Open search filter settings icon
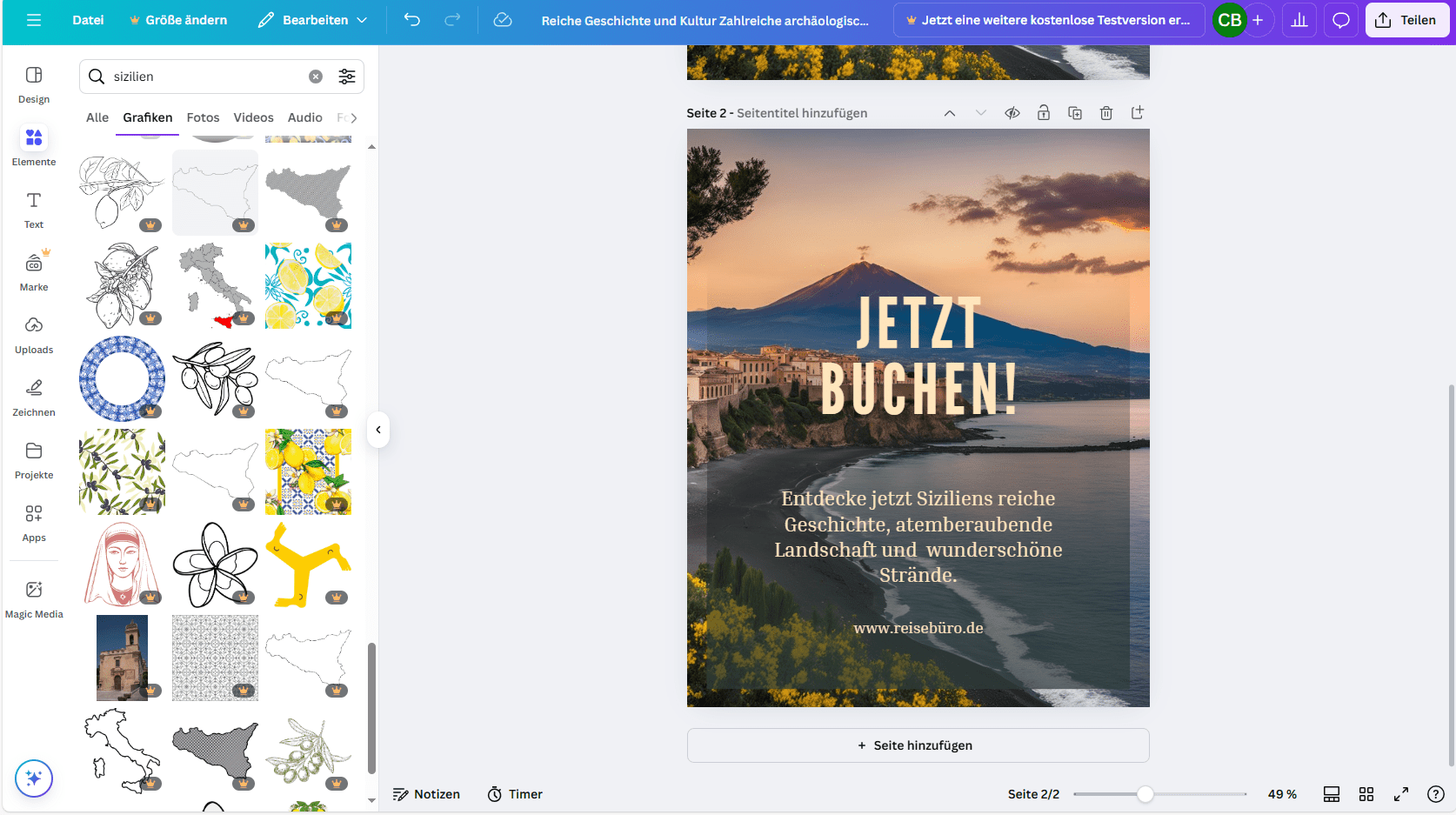 click(347, 77)
